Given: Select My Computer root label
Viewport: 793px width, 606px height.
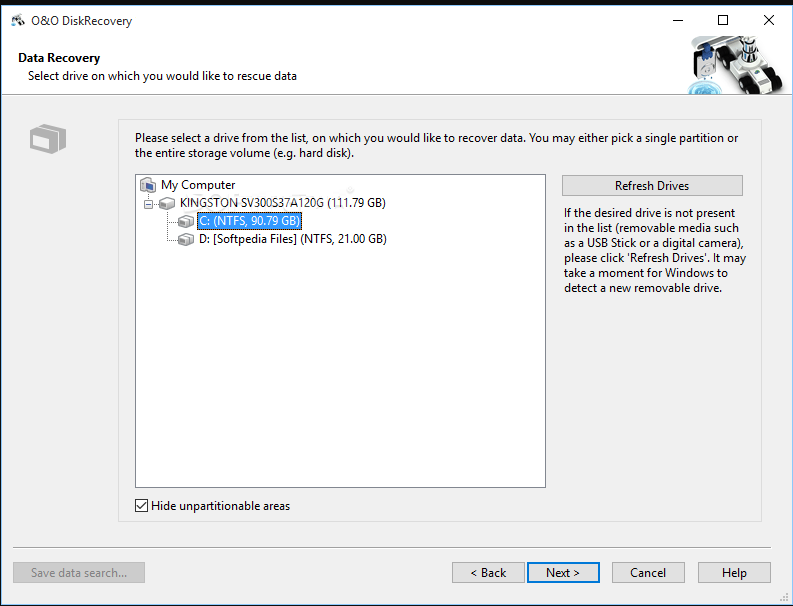Looking at the screenshot, I should (198, 185).
